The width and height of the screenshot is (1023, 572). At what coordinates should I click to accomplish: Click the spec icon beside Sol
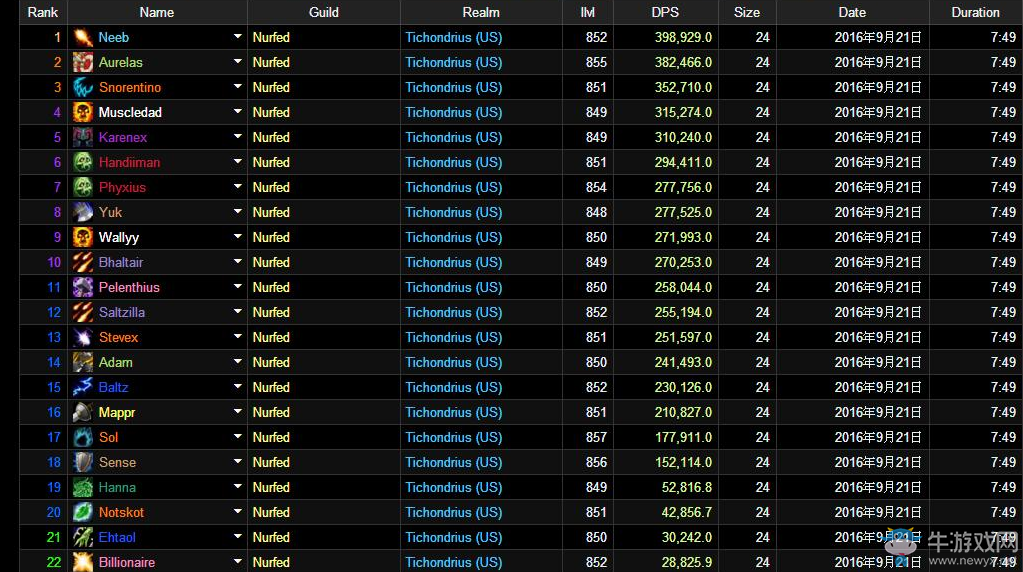pos(83,438)
